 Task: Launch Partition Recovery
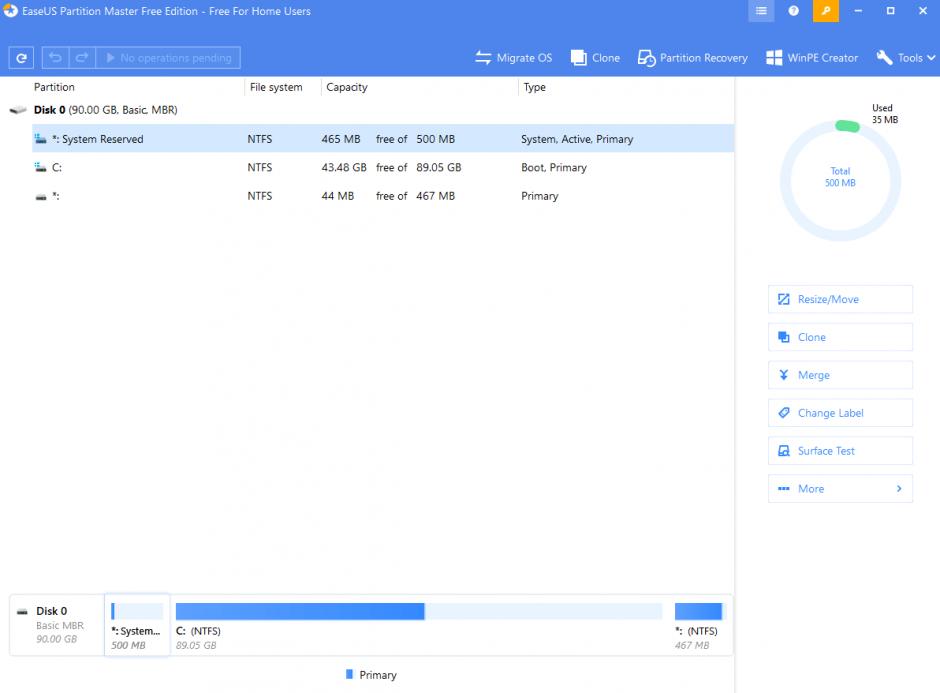tap(692, 58)
